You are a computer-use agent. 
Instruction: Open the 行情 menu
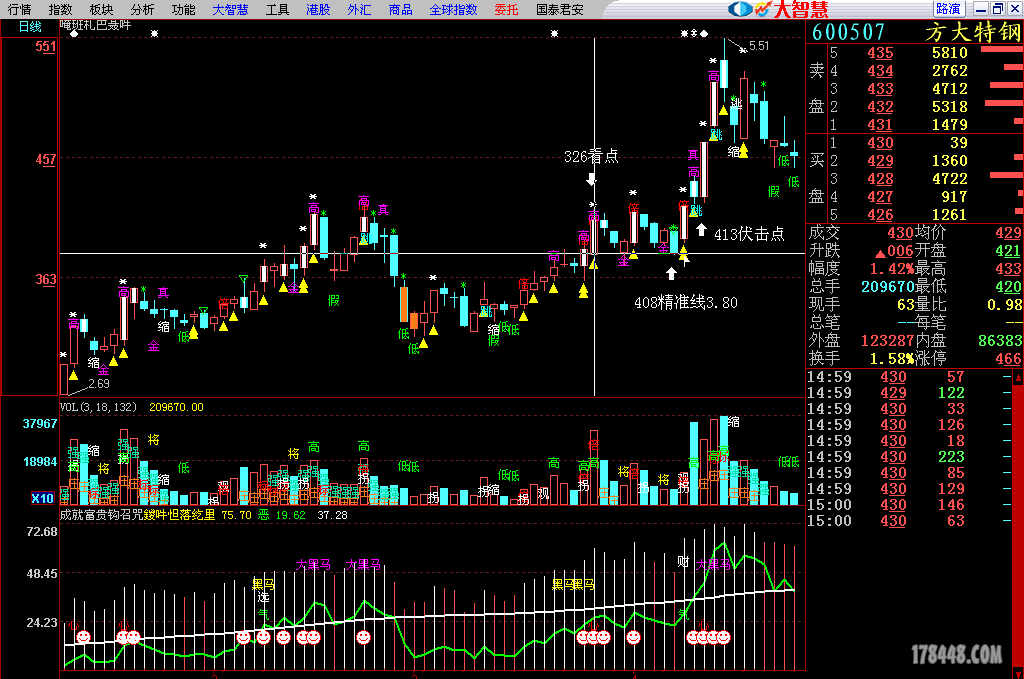(19, 9)
